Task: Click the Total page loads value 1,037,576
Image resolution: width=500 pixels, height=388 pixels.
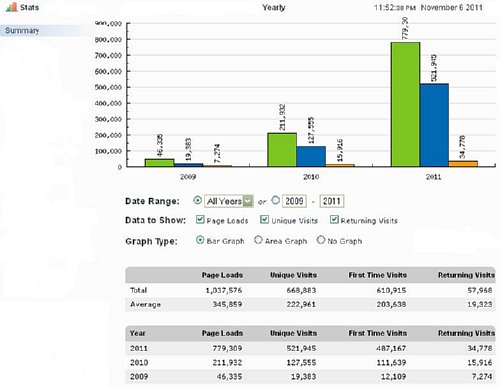Action: point(224,290)
